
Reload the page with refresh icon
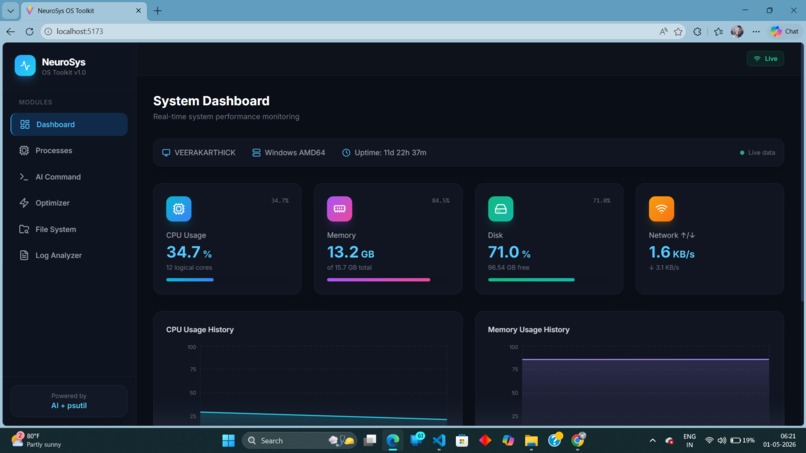point(29,31)
